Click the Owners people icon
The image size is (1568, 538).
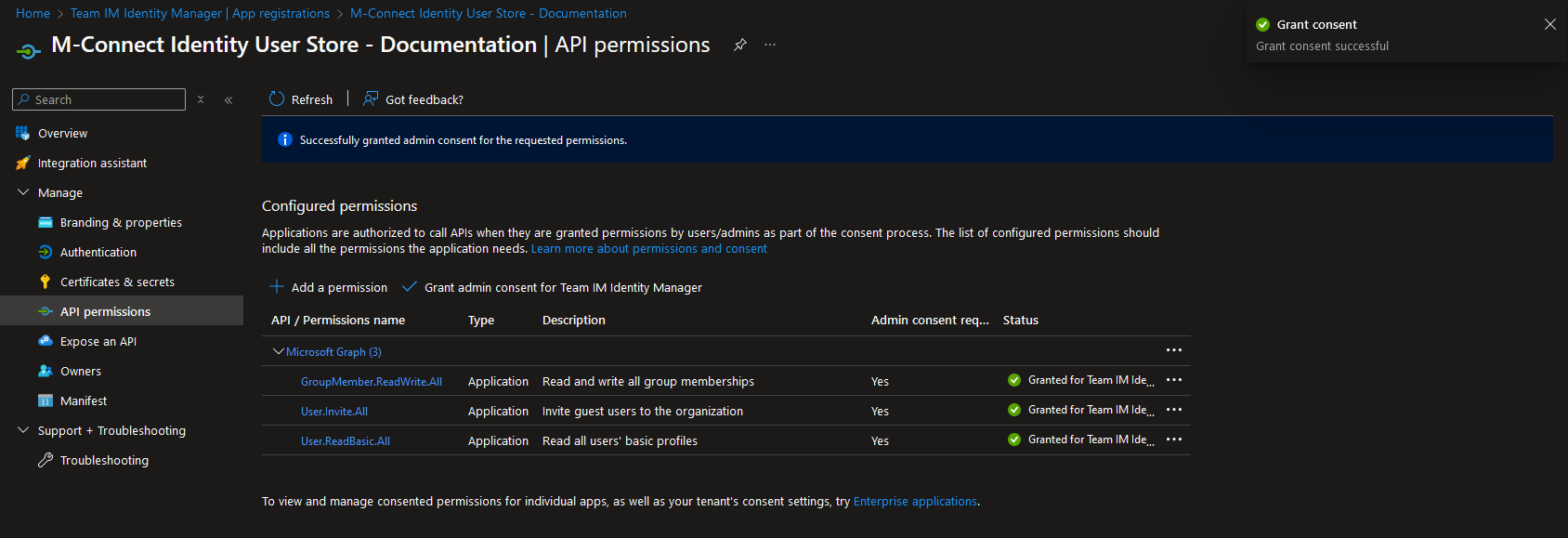coord(45,371)
